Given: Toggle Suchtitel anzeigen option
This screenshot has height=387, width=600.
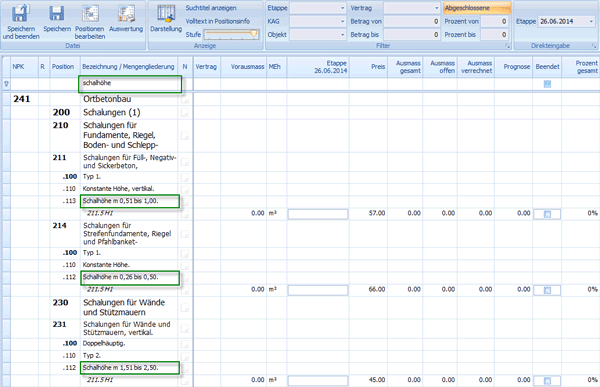Looking at the screenshot, I should tap(211, 8).
